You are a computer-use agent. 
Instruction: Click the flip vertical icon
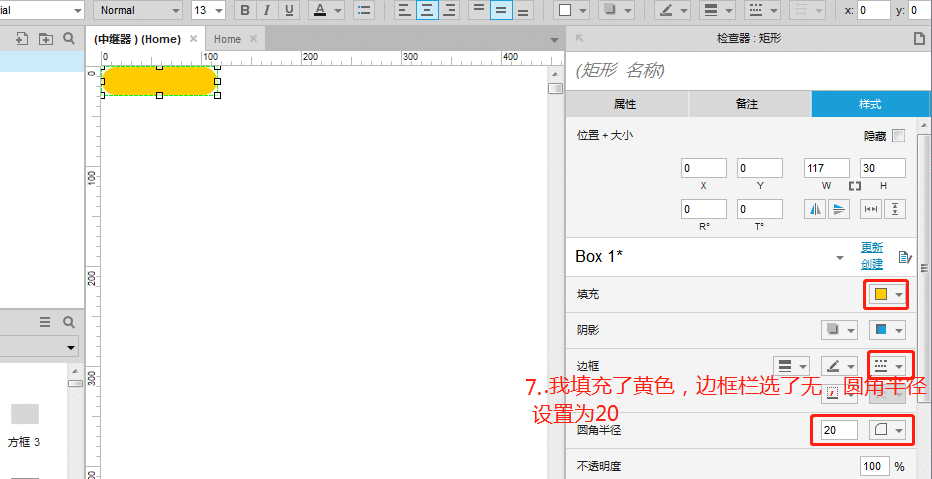pos(839,209)
